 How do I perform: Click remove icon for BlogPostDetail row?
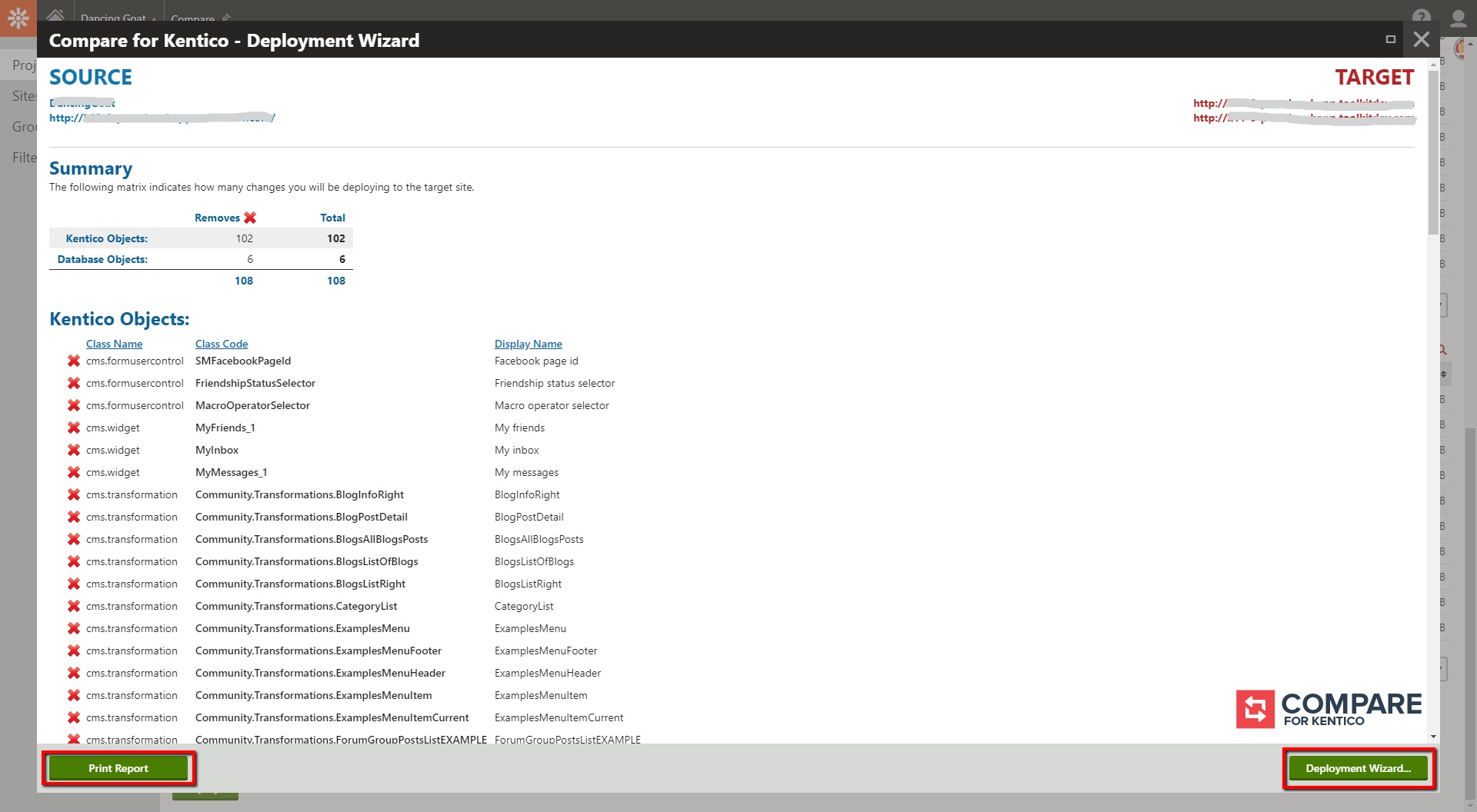click(74, 517)
